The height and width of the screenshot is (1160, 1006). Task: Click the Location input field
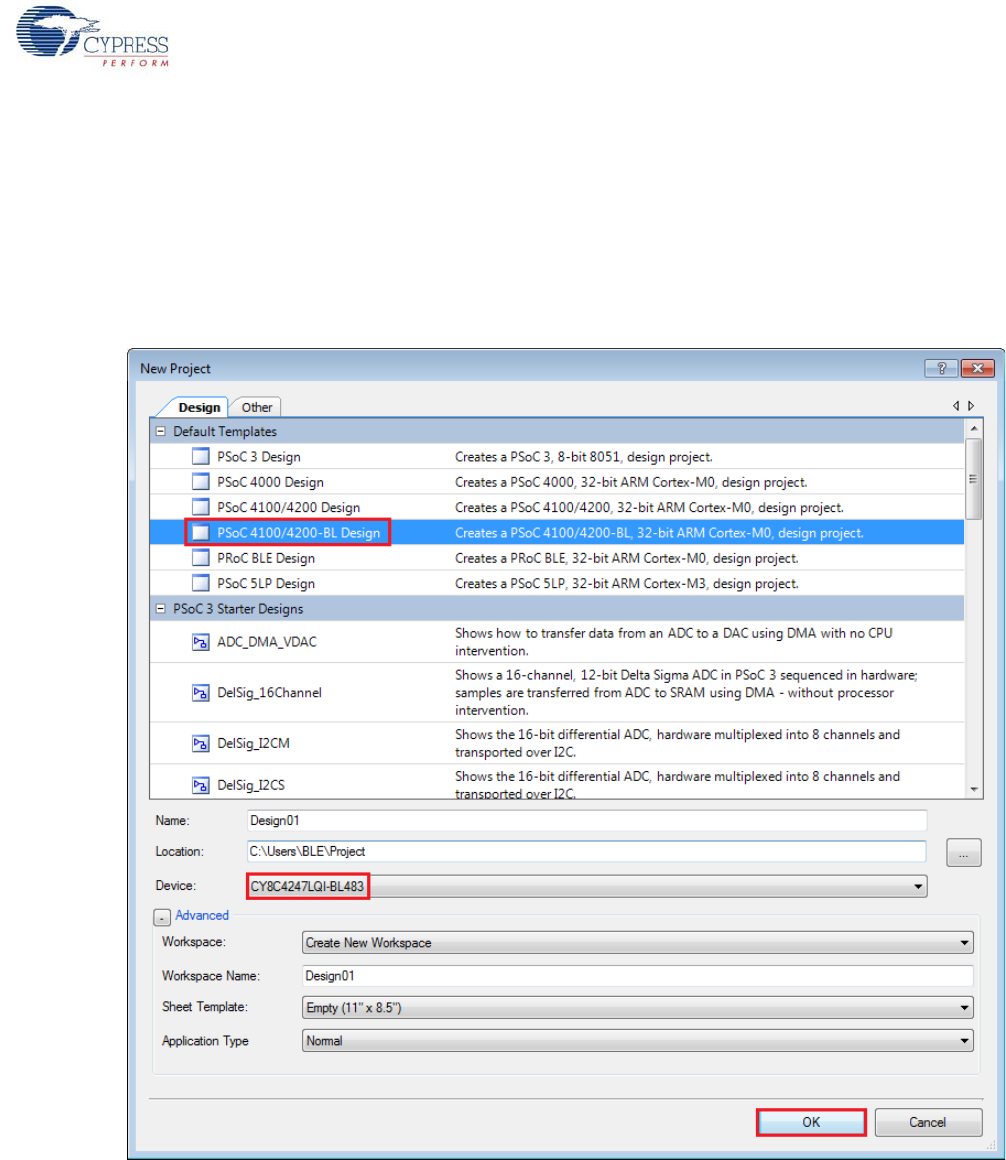click(587, 852)
